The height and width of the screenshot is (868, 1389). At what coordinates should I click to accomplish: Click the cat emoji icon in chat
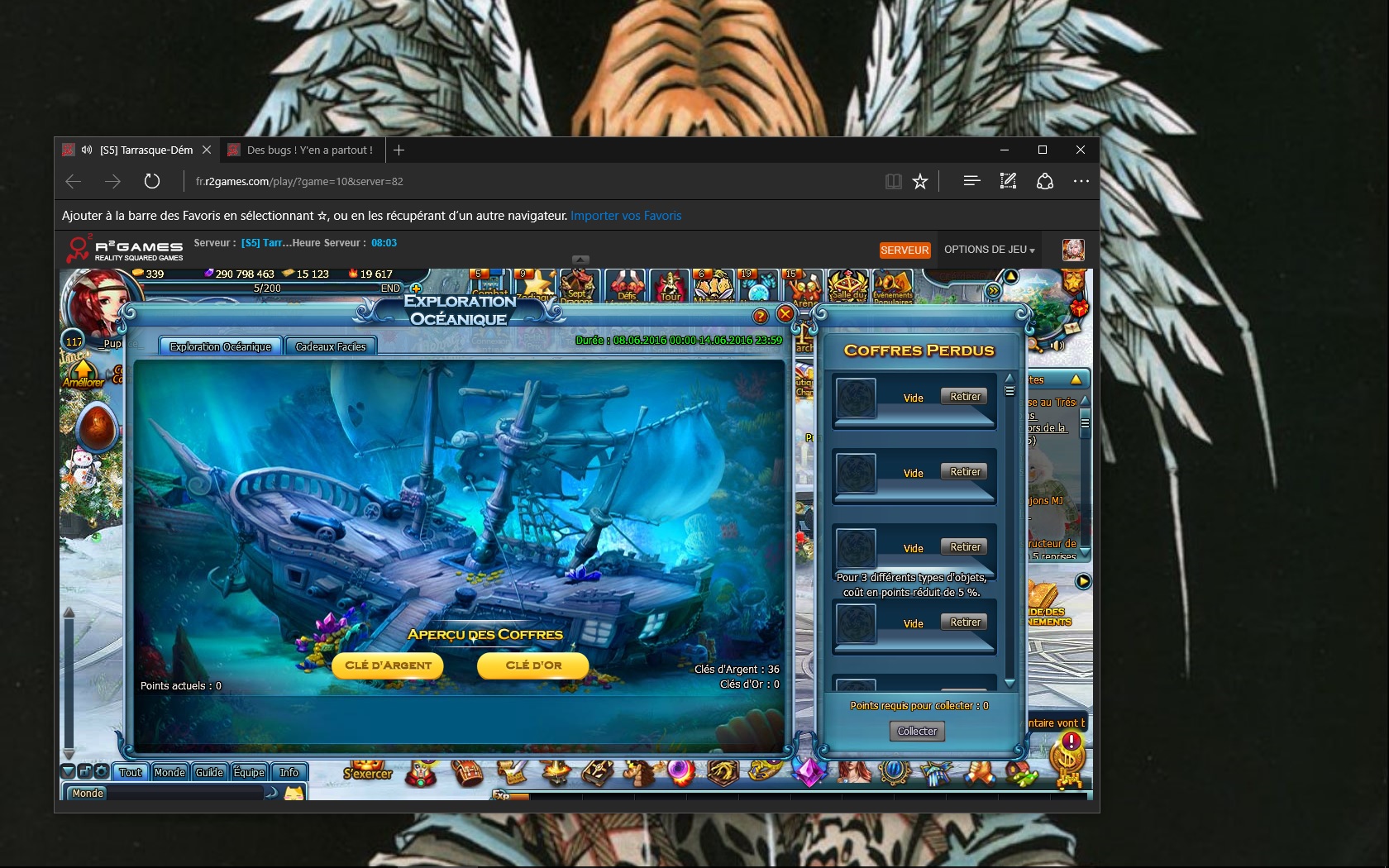point(294,794)
